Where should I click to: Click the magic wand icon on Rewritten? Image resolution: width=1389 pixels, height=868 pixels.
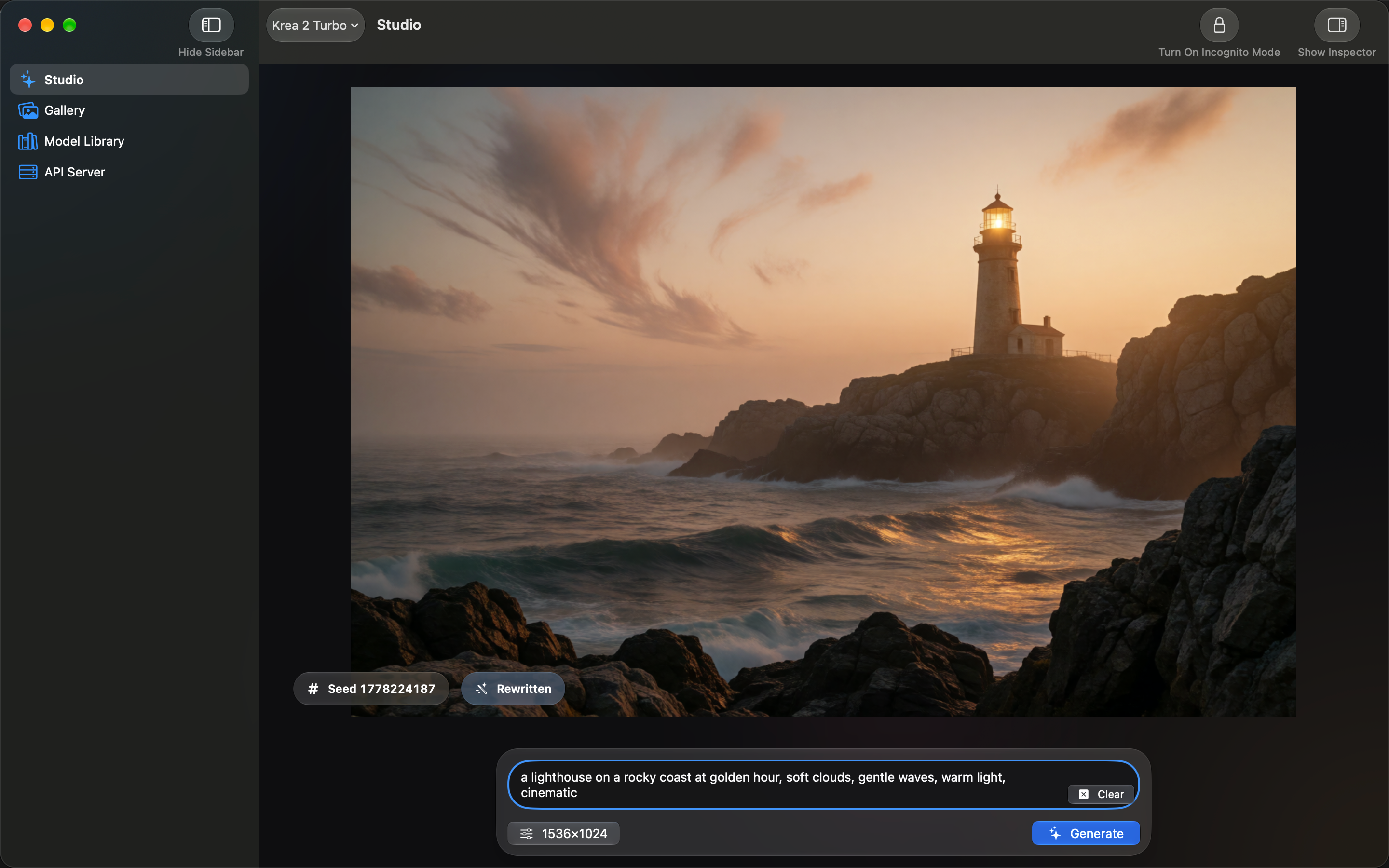click(x=481, y=689)
